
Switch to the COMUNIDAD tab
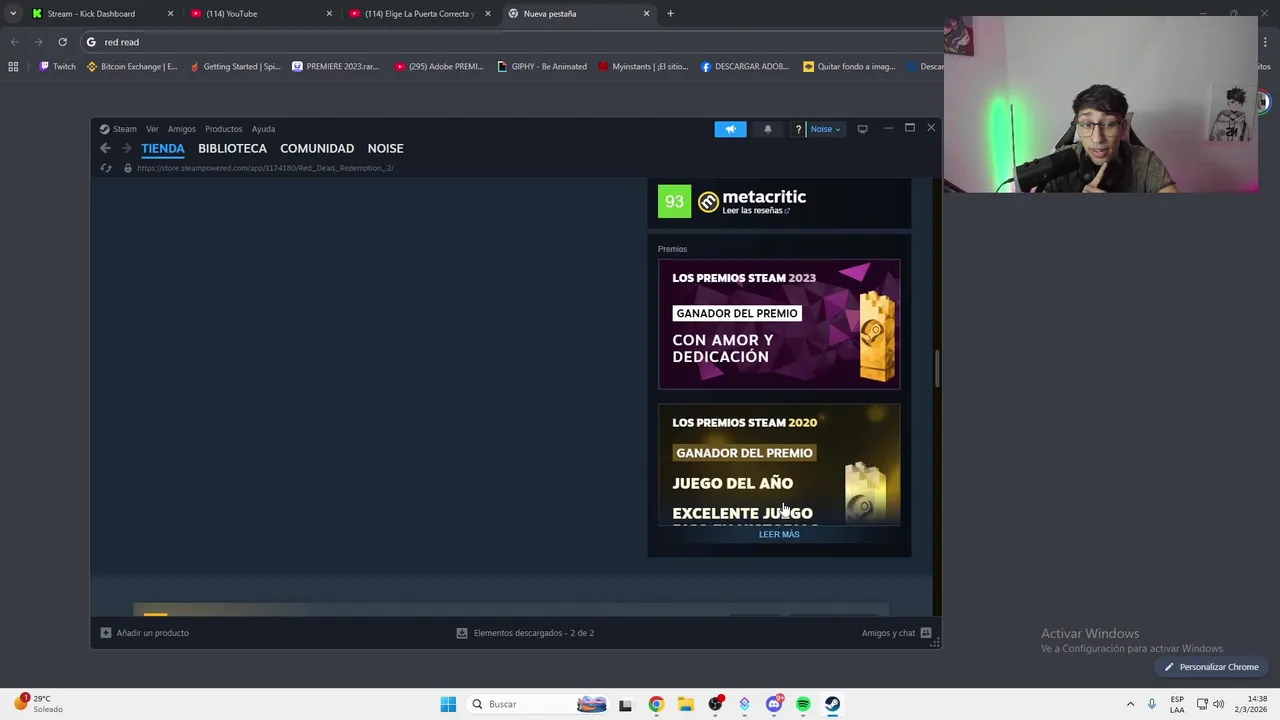317,148
